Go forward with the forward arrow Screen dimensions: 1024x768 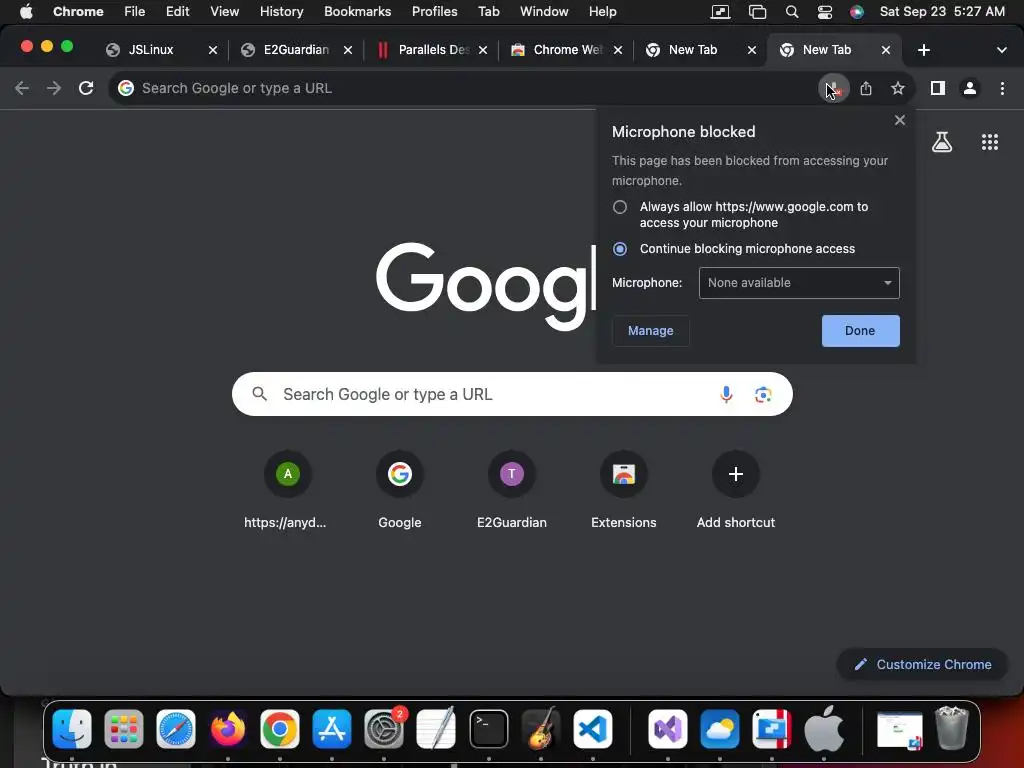[x=54, y=88]
